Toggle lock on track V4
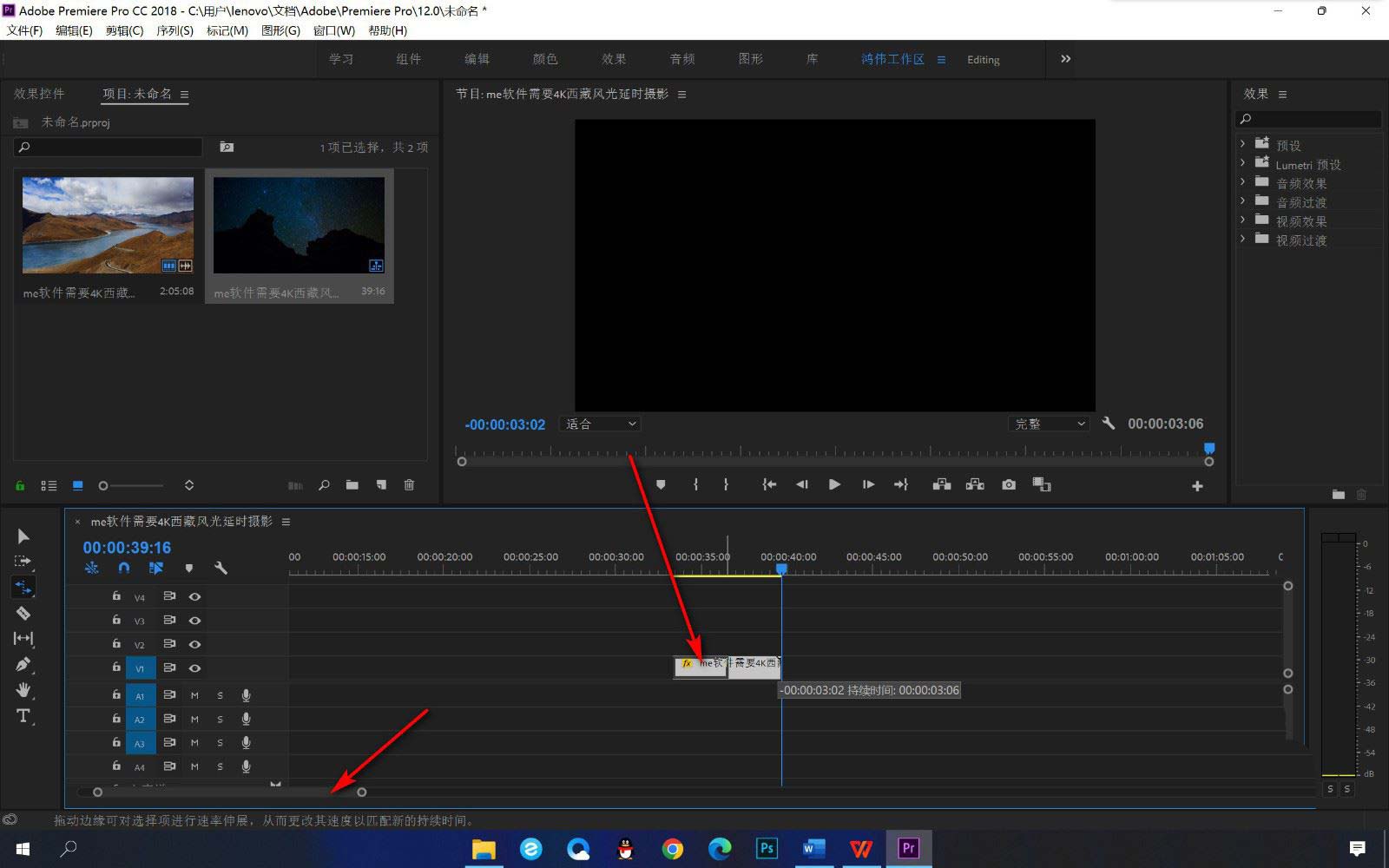 click(x=115, y=595)
